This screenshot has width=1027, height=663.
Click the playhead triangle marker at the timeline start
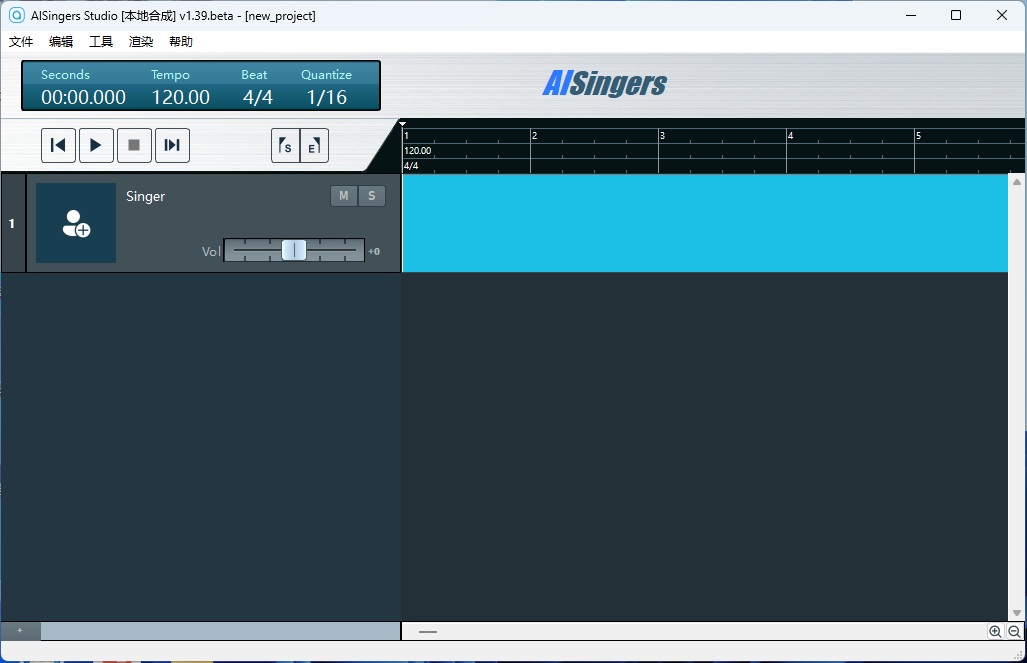(x=403, y=123)
